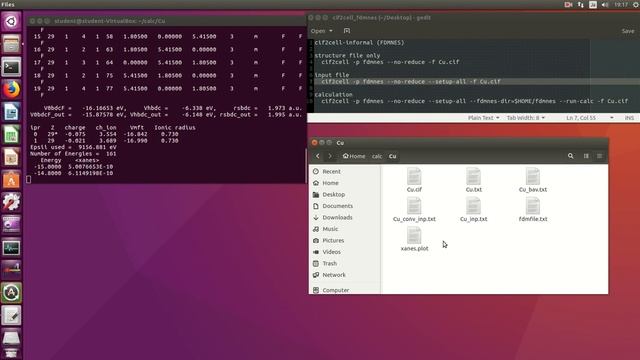This screenshot has height=360, width=640.
Task: Open the Ln/Col position dropdown in gedit
Action: 589,118
